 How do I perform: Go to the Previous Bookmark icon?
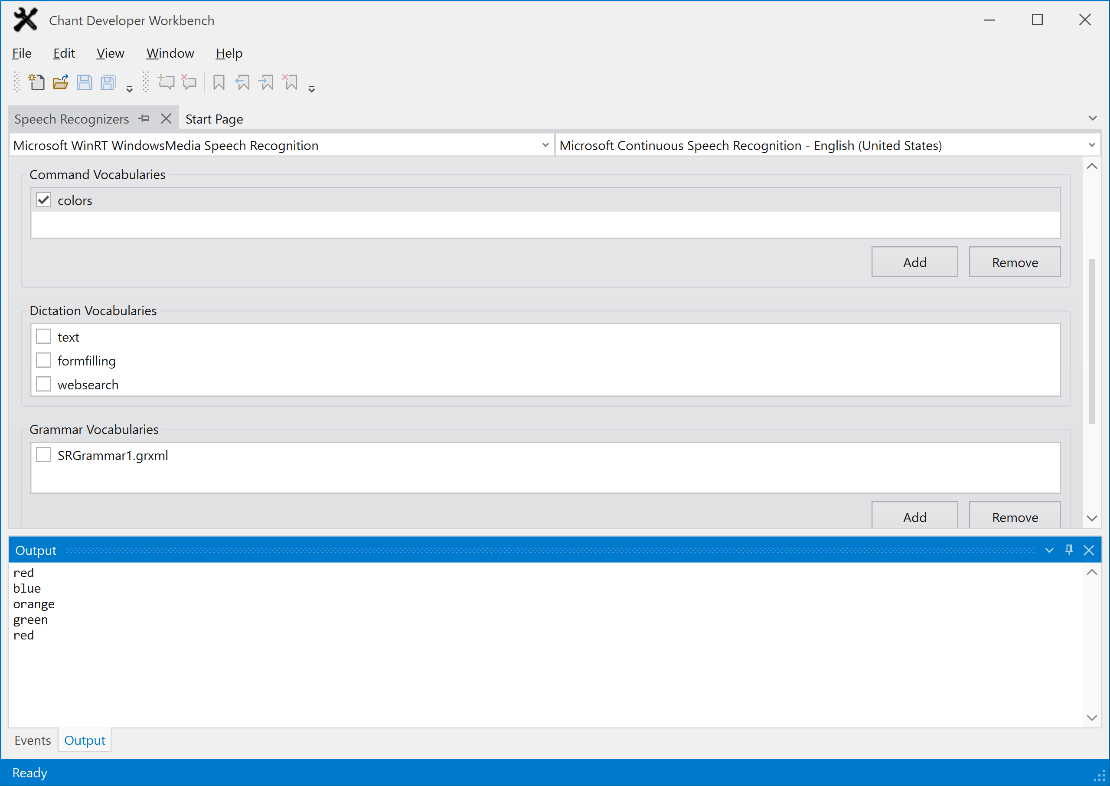click(x=243, y=83)
